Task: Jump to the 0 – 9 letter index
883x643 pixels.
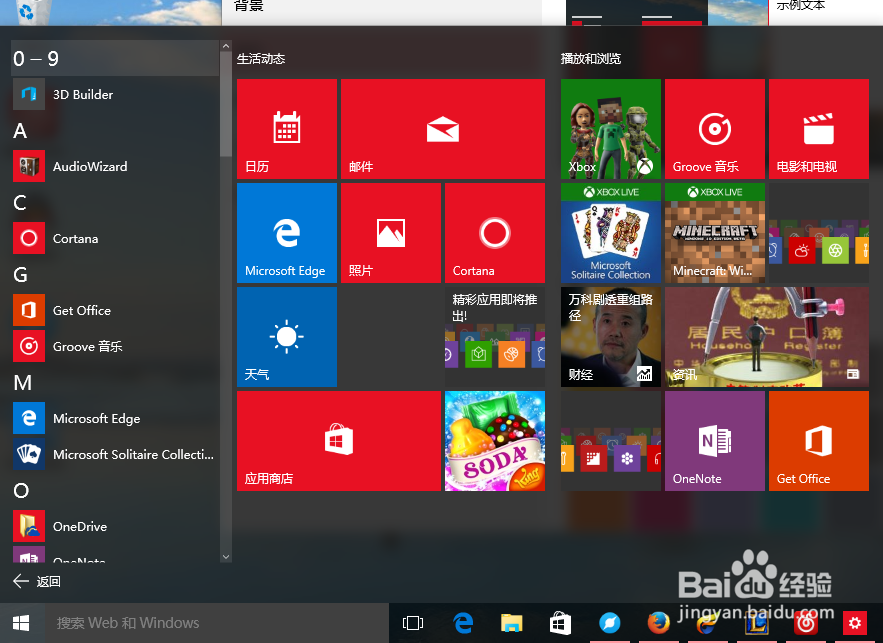Action: 115,58
